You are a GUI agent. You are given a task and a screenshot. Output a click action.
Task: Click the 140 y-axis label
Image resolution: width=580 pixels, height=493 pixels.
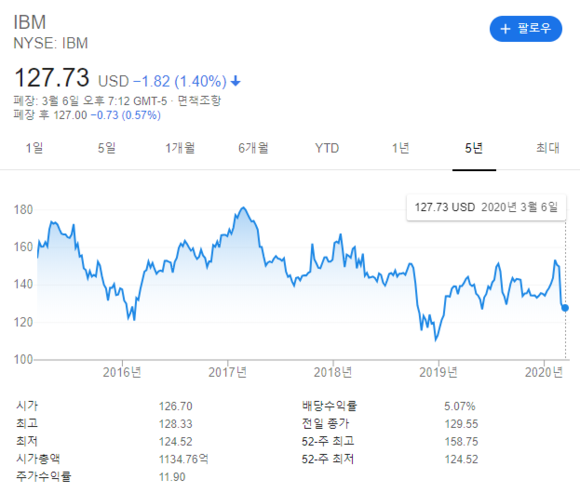point(23,284)
